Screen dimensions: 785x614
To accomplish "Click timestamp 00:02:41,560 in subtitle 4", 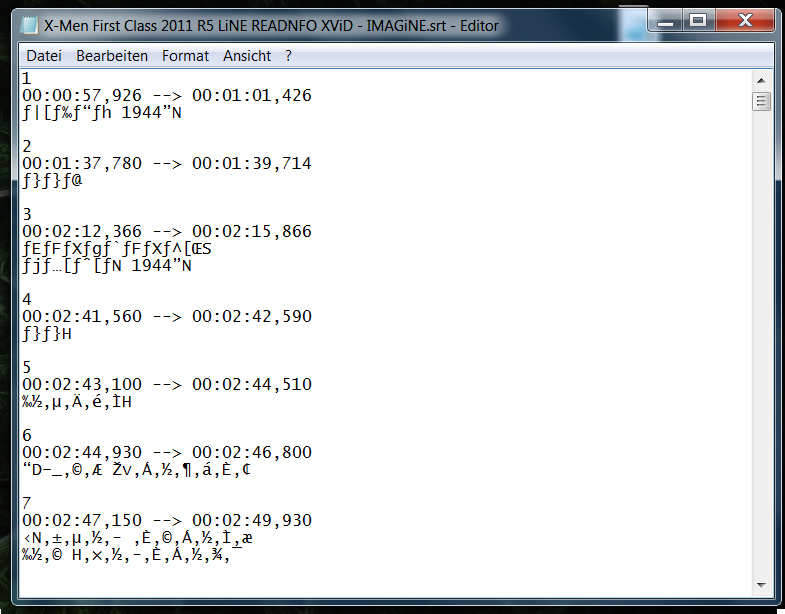I will (x=82, y=317).
